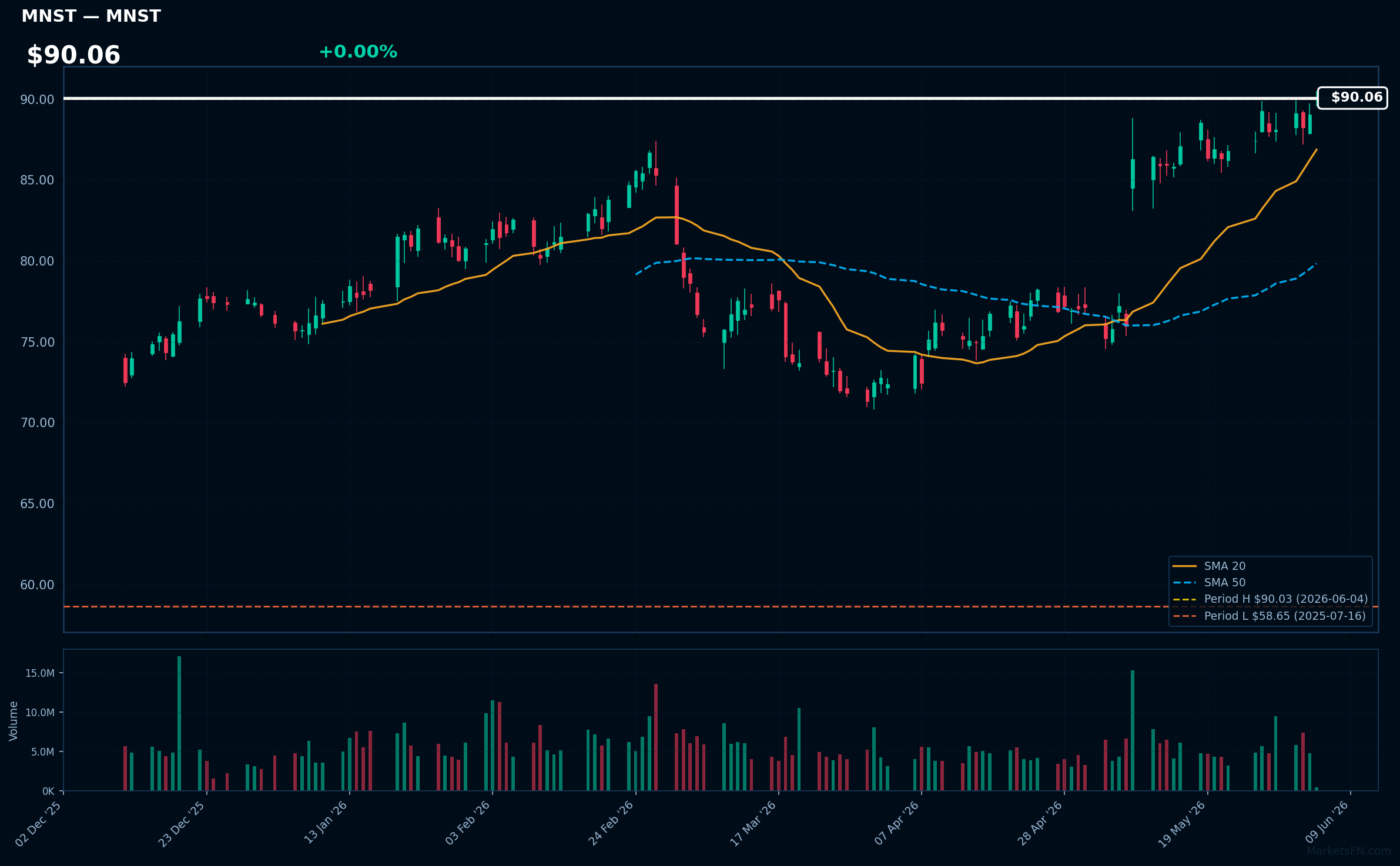Viewport: 1400px width, 866px height.
Task: Click the 13 Jan '26 date label
Action: coord(326,824)
